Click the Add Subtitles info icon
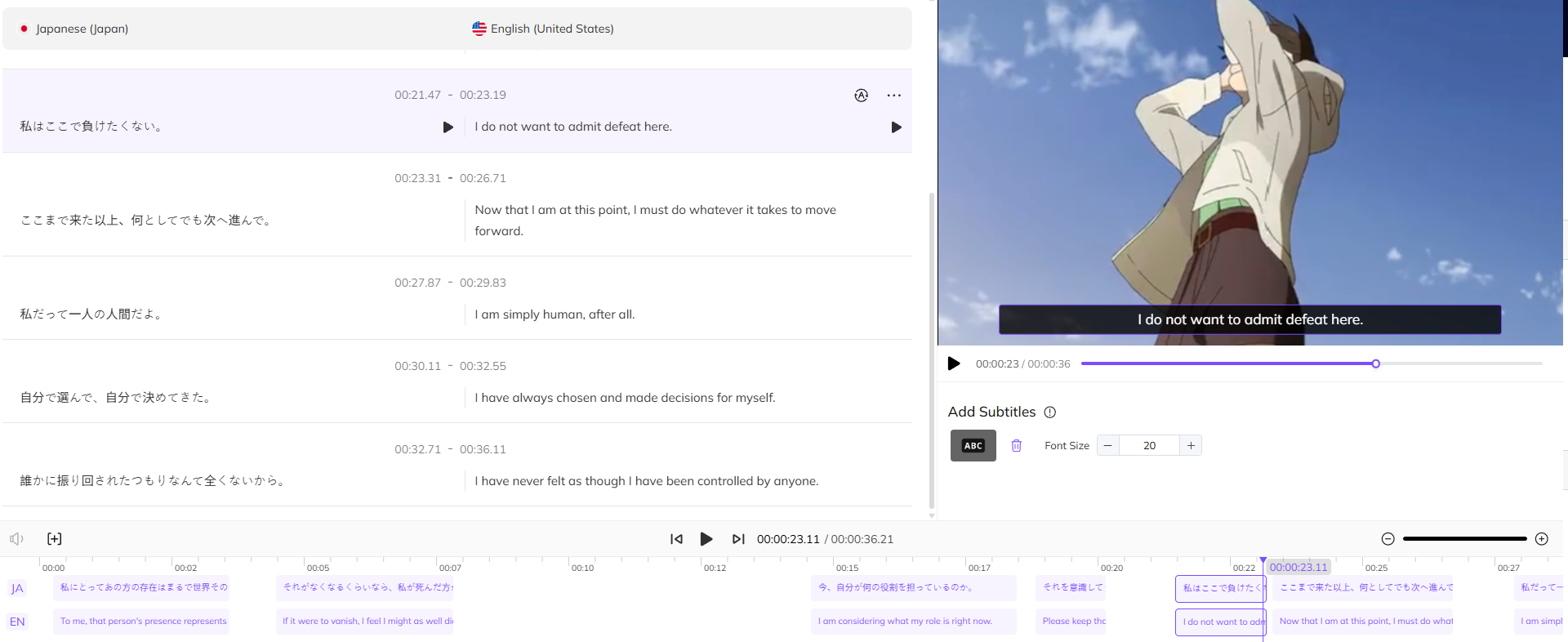This screenshot has width=1568, height=642. click(1050, 412)
